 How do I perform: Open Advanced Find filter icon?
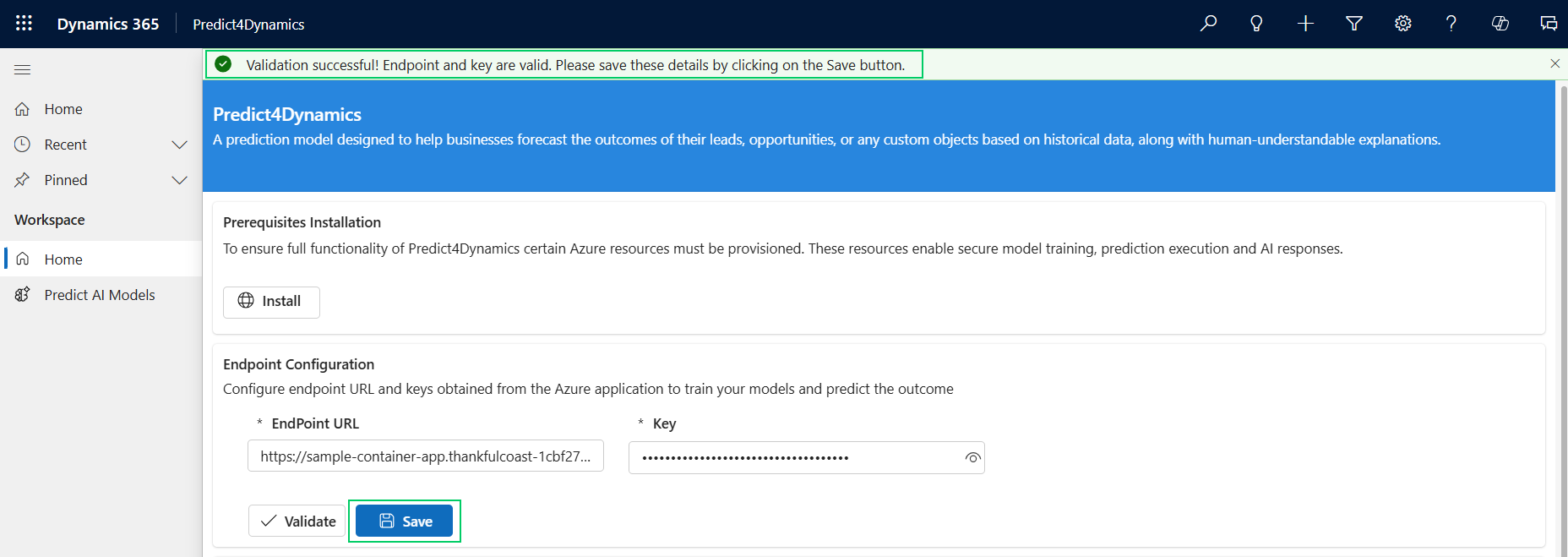pos(1354,24)
